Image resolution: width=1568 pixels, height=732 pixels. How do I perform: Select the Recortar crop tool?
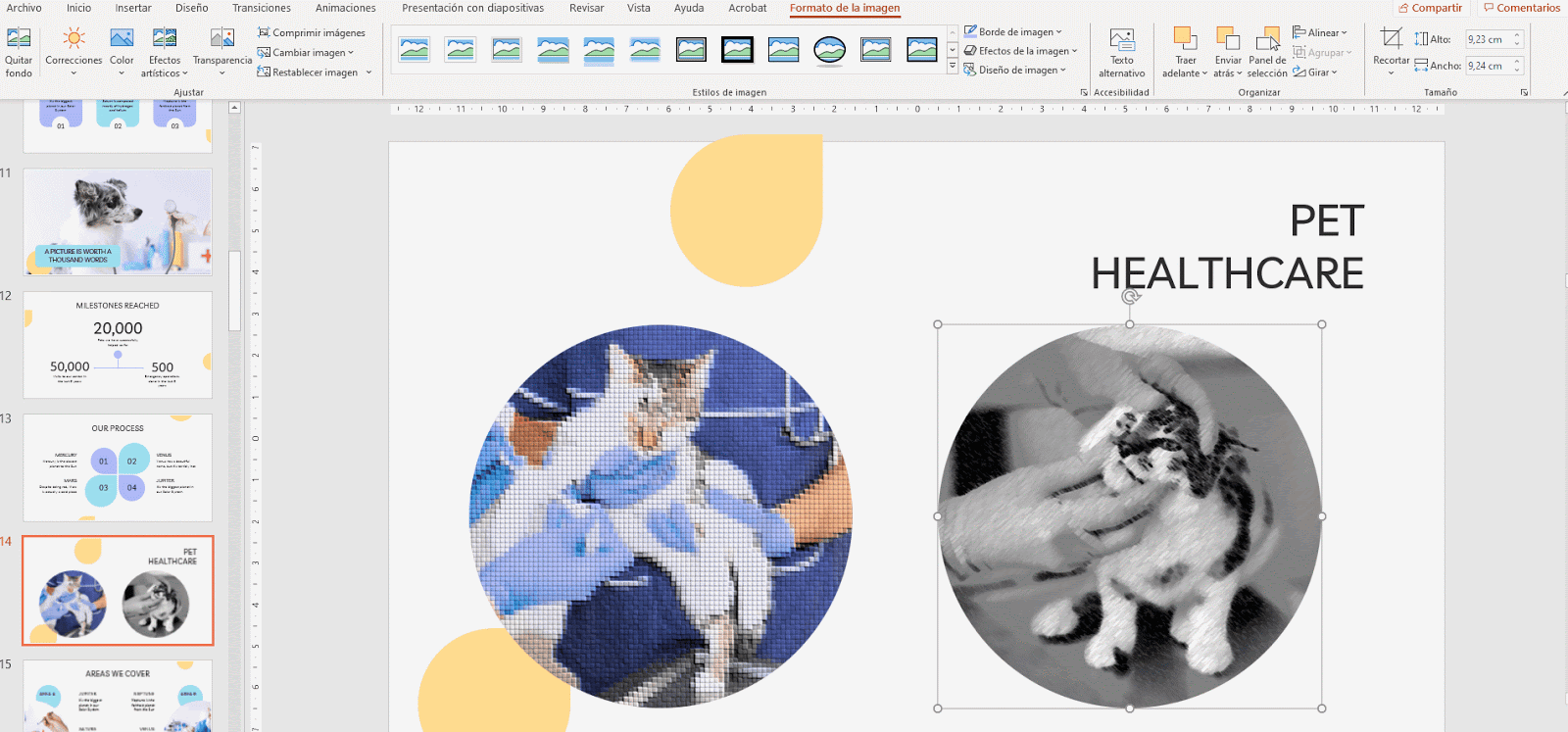pos(1391,53)
